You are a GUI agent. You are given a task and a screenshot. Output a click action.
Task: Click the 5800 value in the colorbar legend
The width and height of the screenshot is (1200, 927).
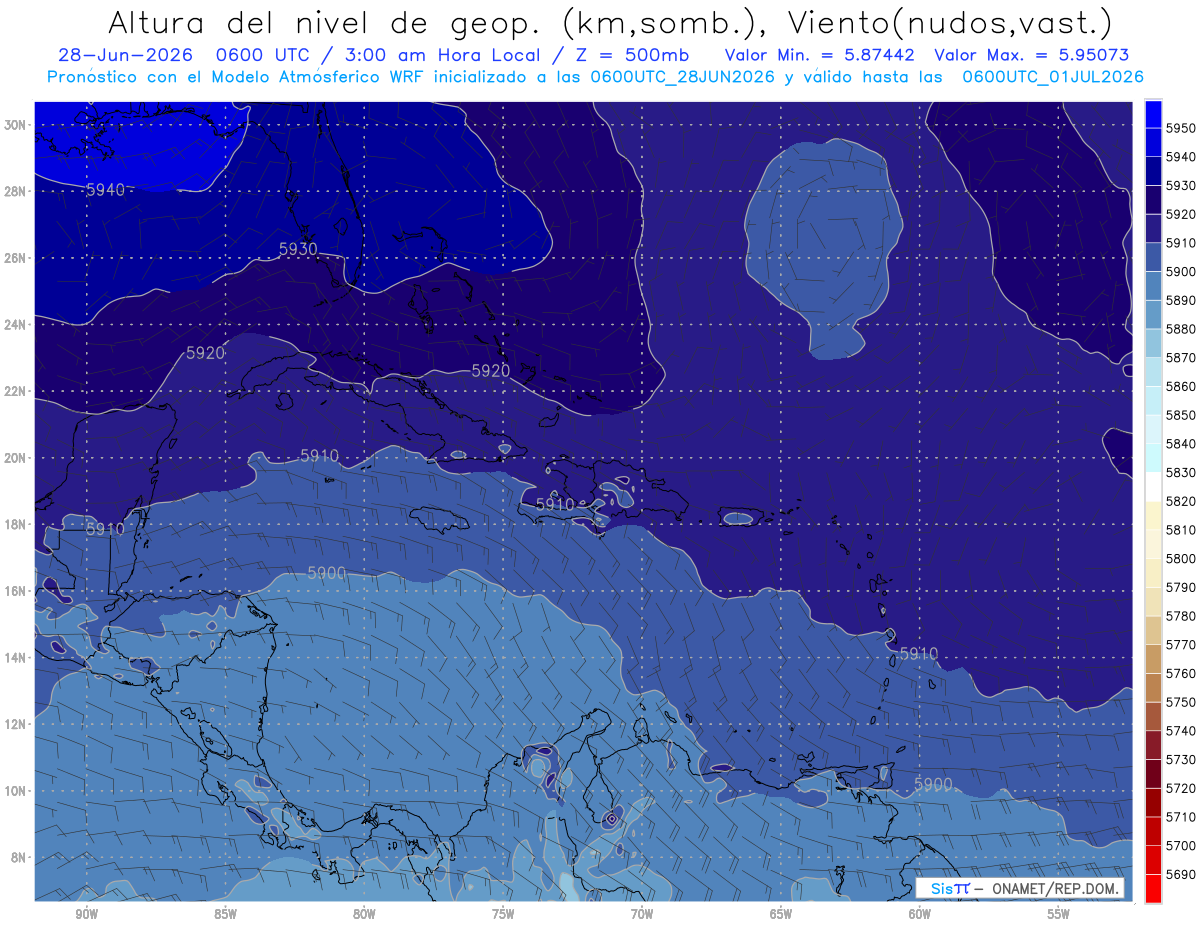(x=1180, y=558)
